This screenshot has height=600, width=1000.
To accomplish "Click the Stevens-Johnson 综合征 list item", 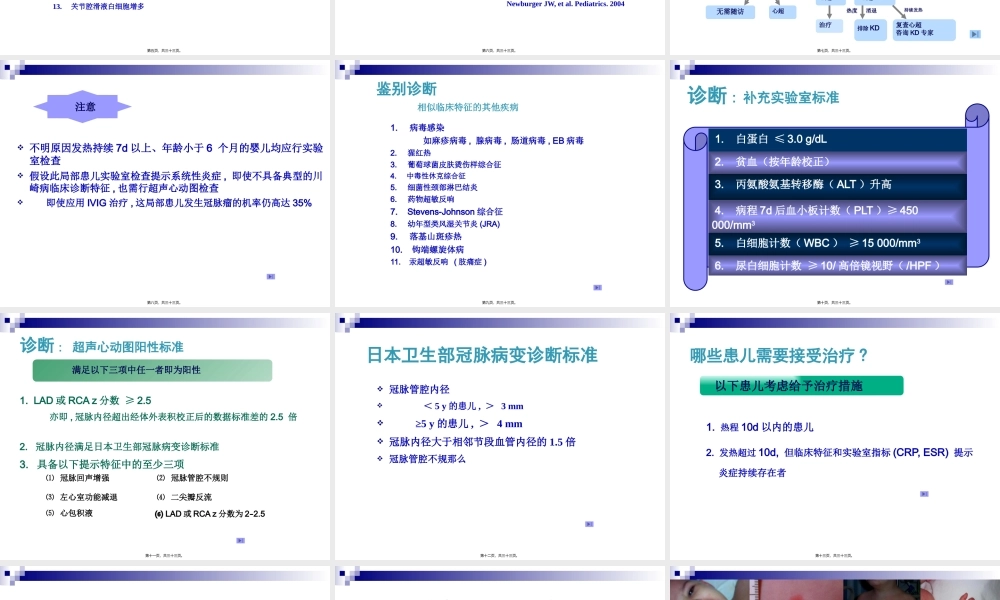I will coord(454,212).
